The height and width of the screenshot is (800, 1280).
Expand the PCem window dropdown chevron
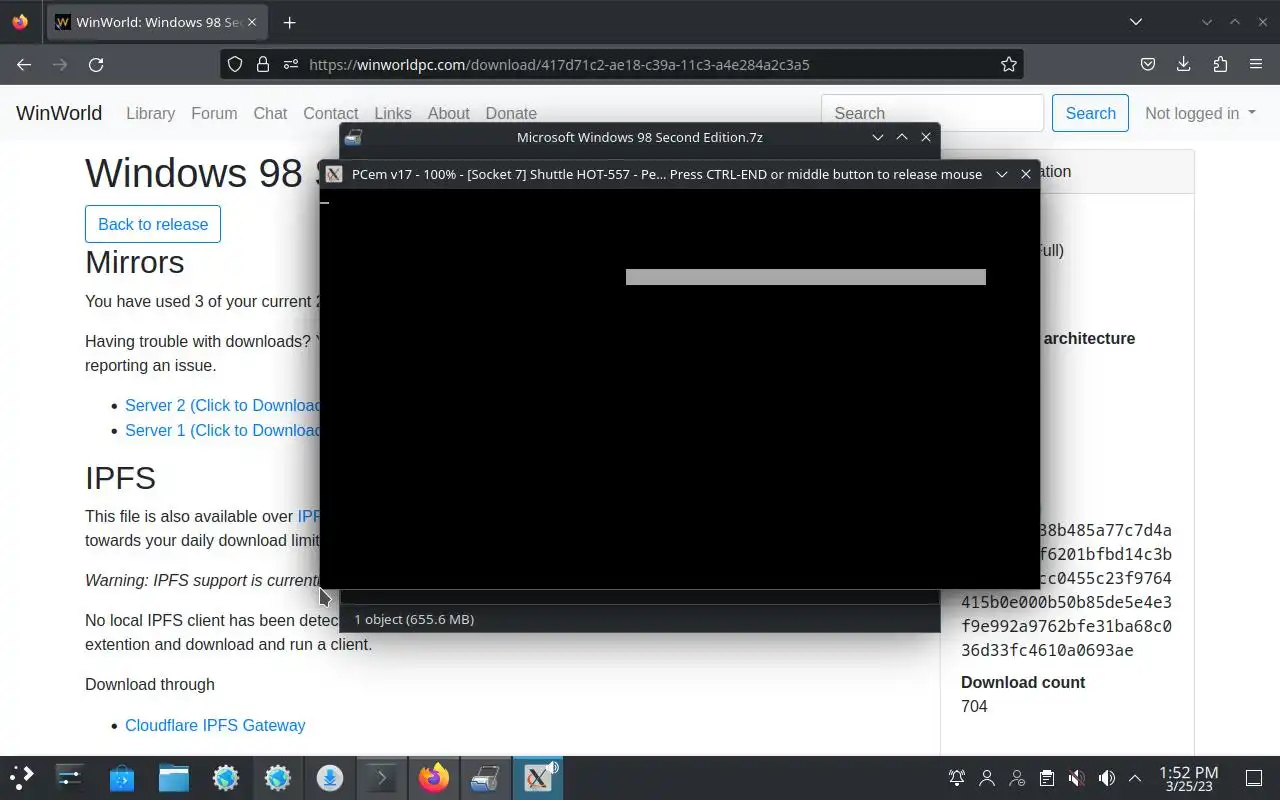1002,174
